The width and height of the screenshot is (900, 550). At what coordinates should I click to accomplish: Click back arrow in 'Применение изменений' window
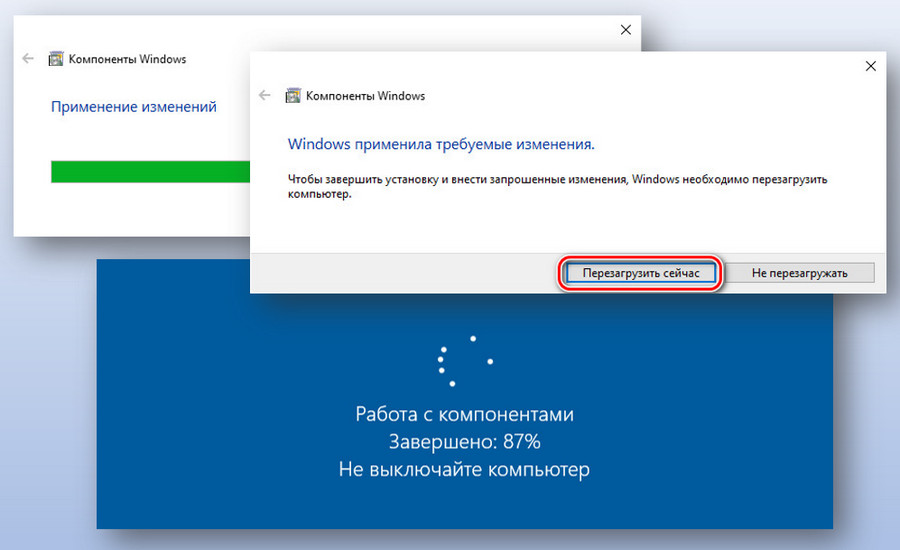[x=28, y=59]
